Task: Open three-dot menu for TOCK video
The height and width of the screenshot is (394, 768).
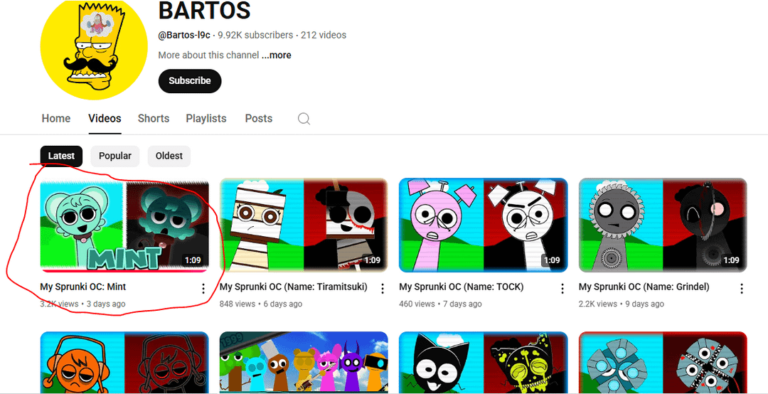Action: click(562, 289)
